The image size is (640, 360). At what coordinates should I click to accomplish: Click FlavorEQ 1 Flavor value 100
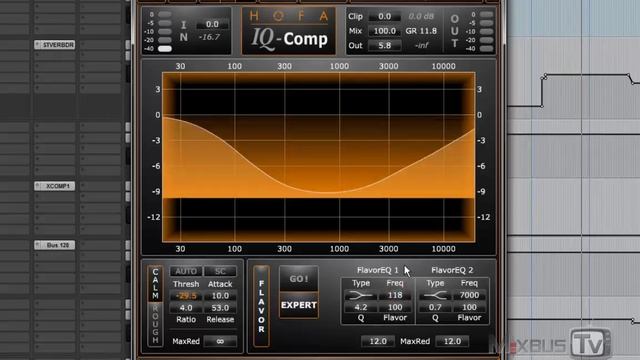click(x=395, y=307)
